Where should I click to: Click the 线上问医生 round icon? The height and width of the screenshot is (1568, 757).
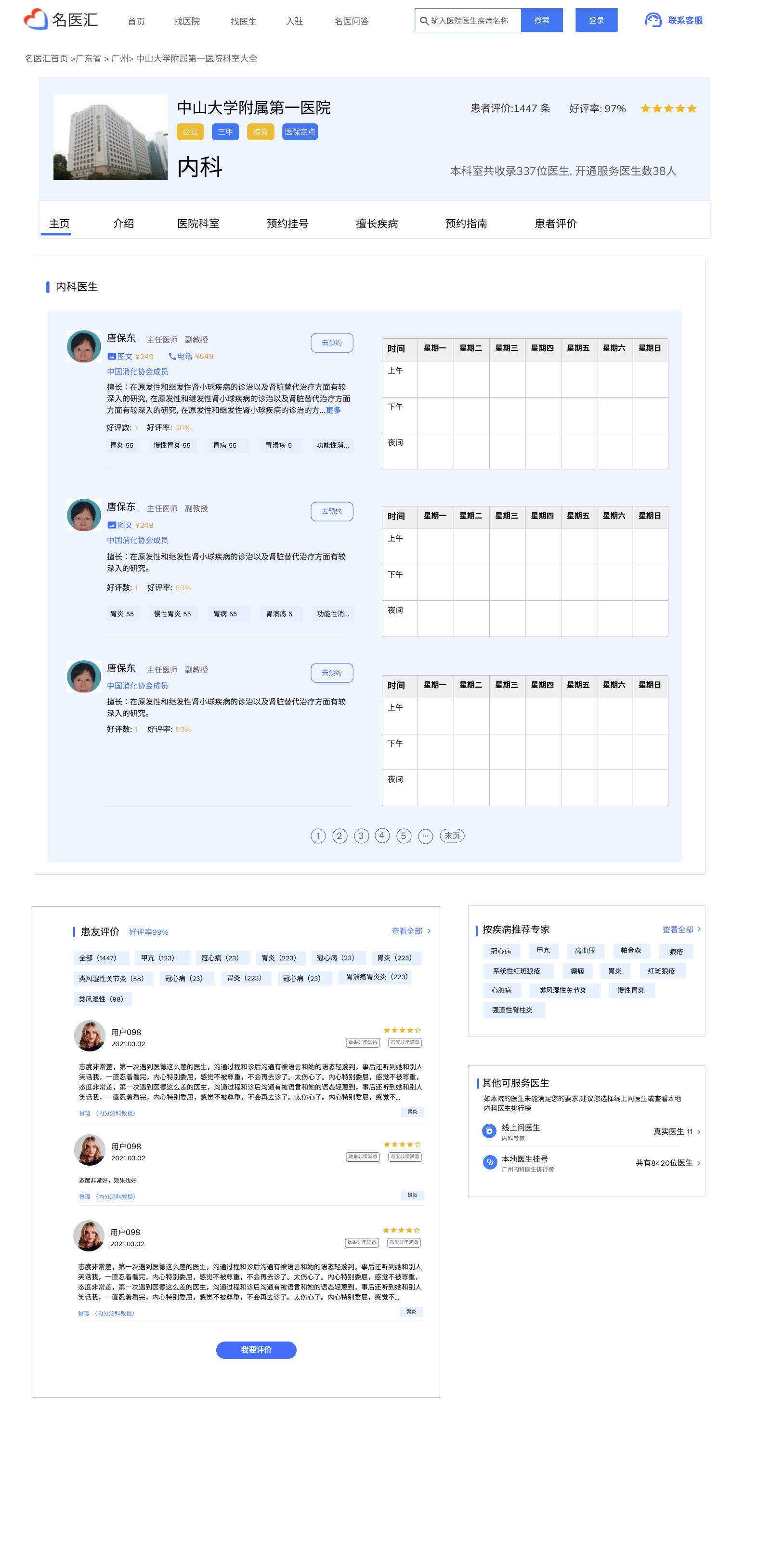489,1131
